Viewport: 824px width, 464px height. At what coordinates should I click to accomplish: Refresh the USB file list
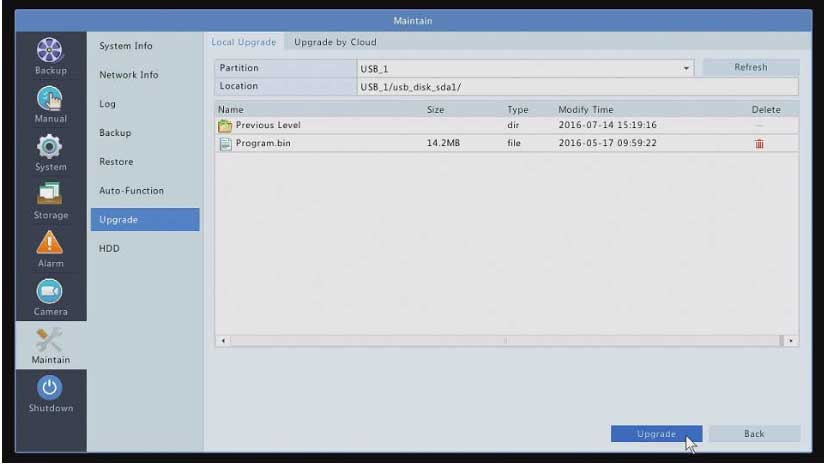[x=750, y=68]
